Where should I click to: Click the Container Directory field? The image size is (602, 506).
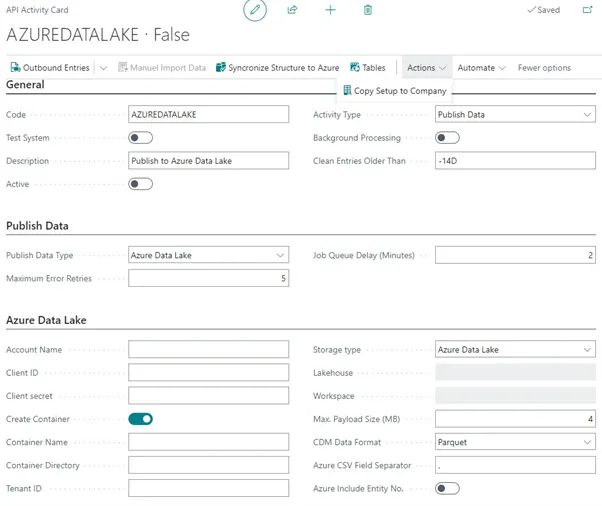coord(208,465)
